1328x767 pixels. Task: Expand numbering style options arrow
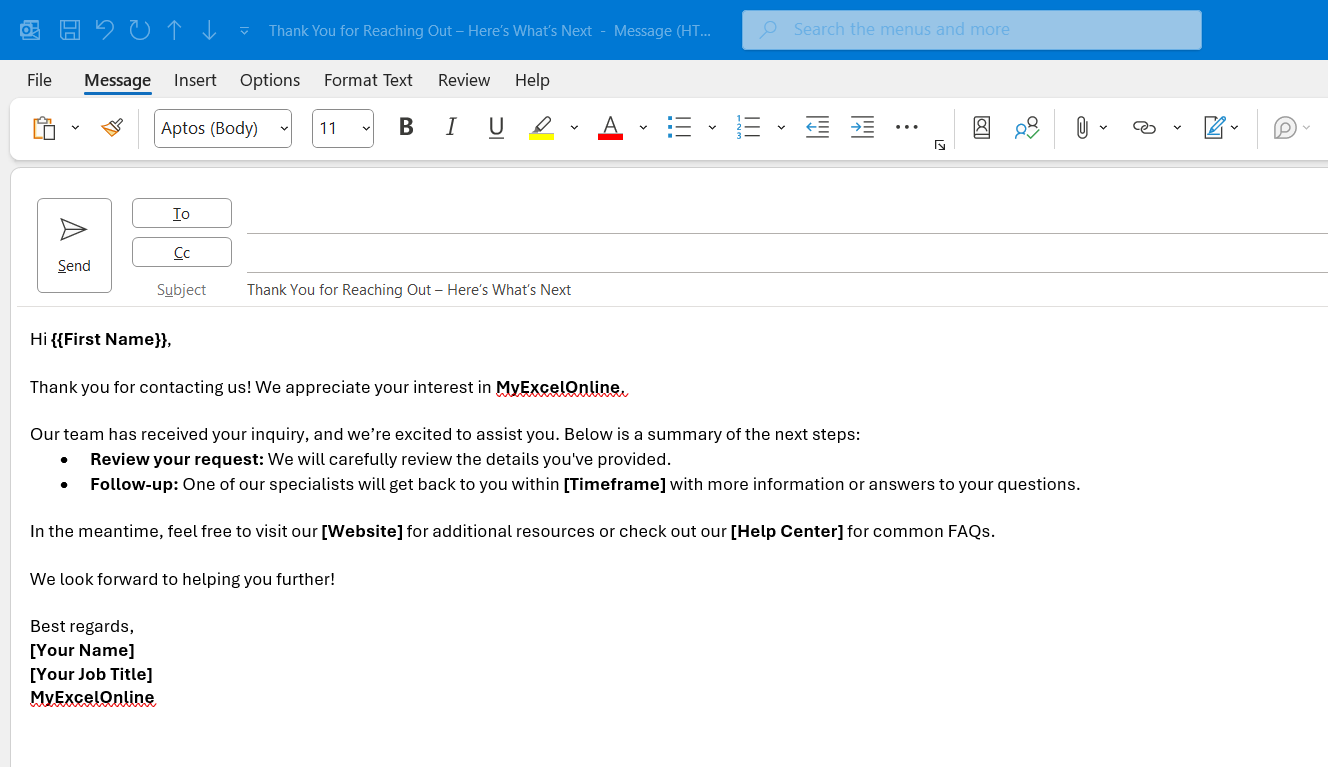[781, 128]
